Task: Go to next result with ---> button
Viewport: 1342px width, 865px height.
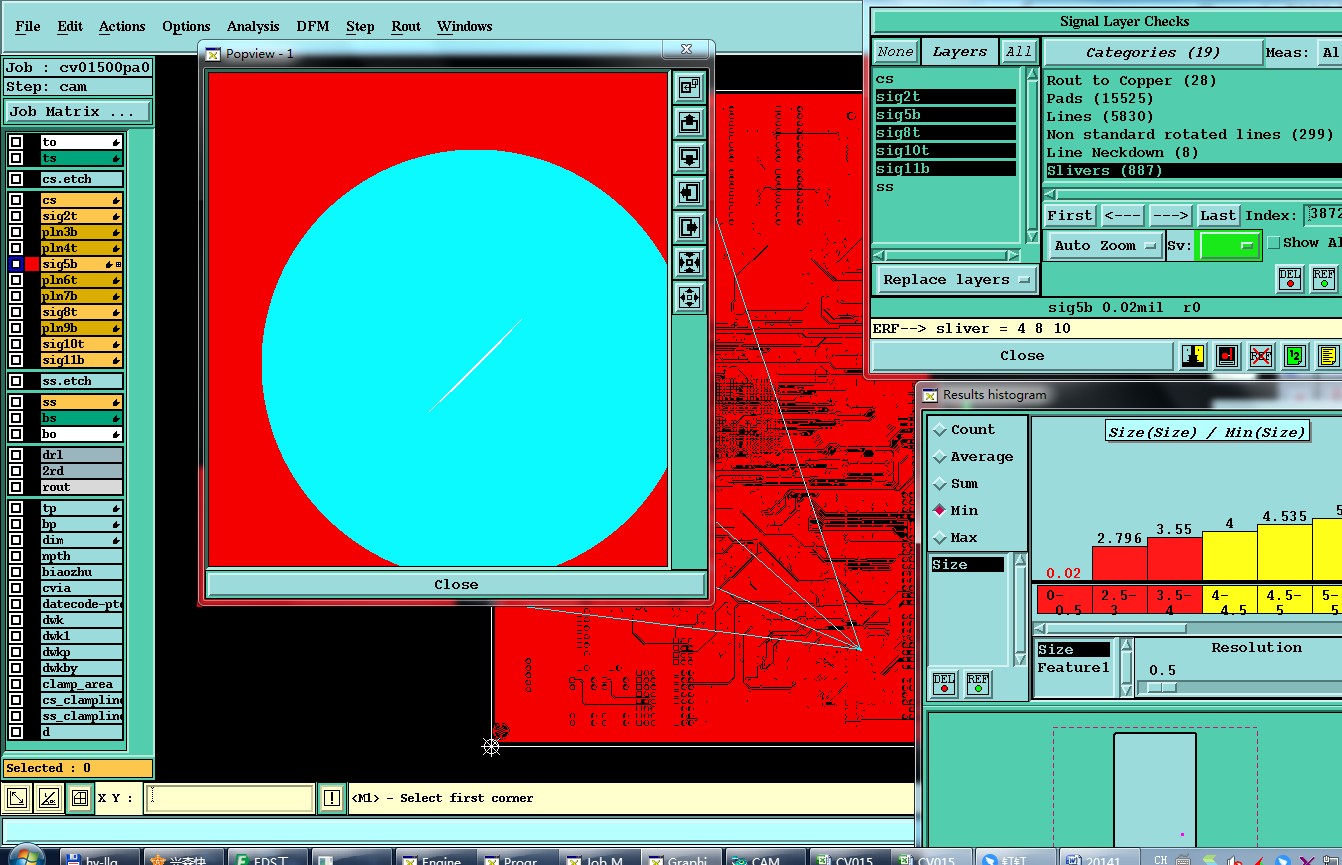Action: [1169, 215]
